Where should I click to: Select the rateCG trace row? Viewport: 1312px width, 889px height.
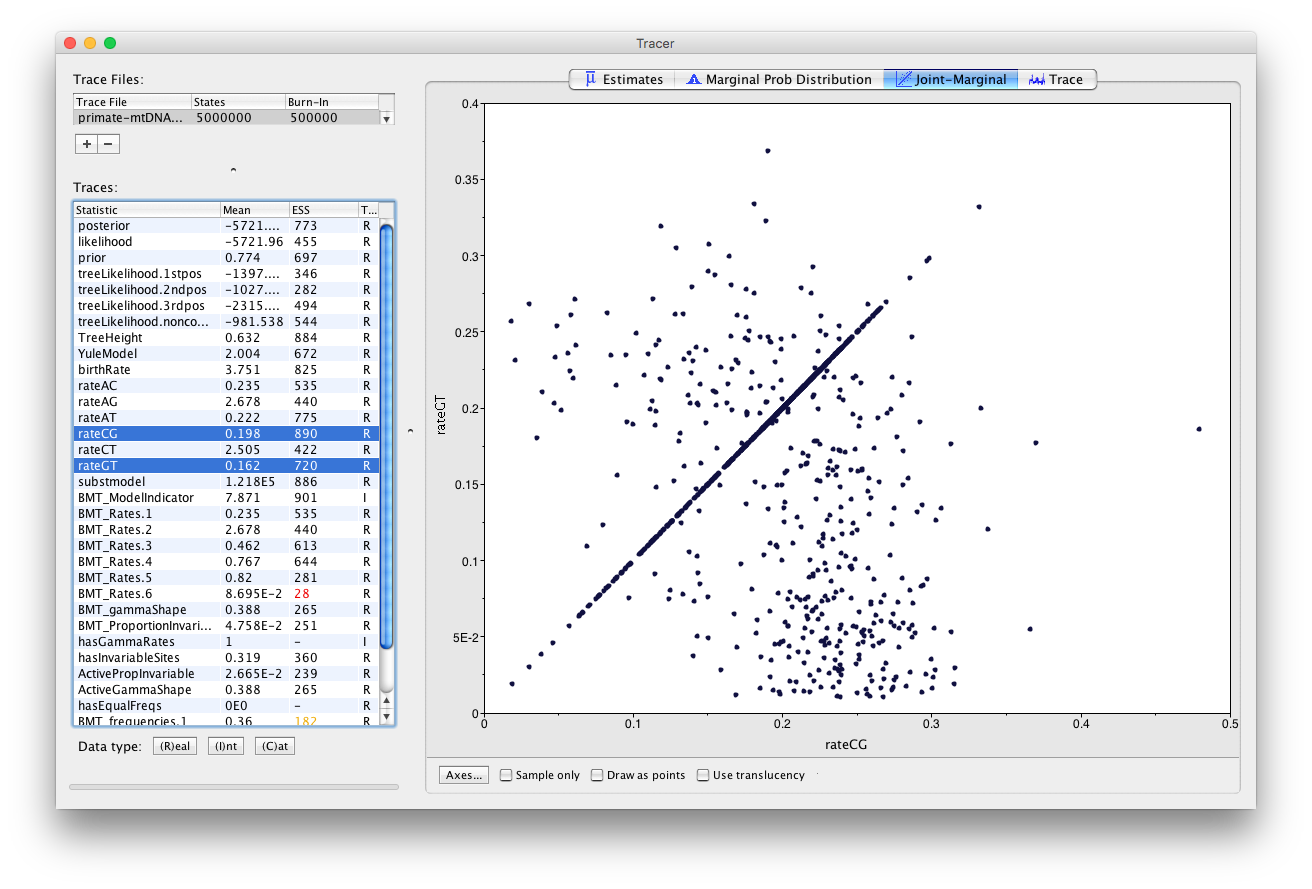[227, 434]
